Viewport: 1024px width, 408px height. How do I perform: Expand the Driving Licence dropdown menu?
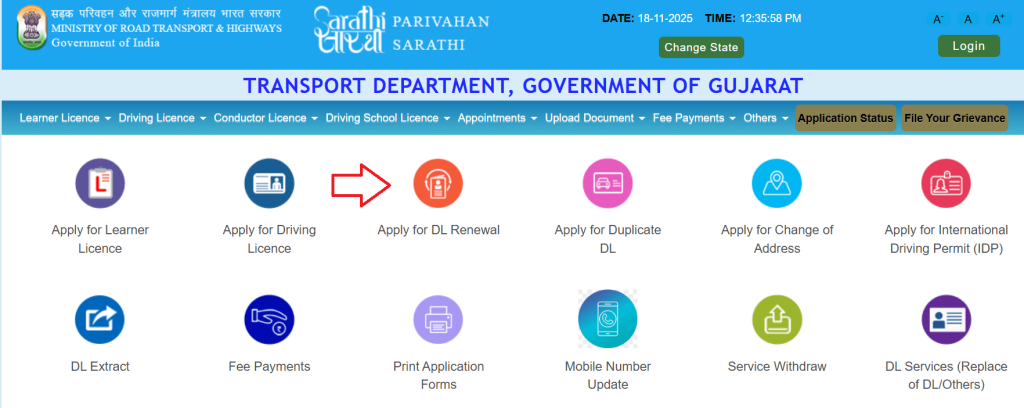pos(163,118)
